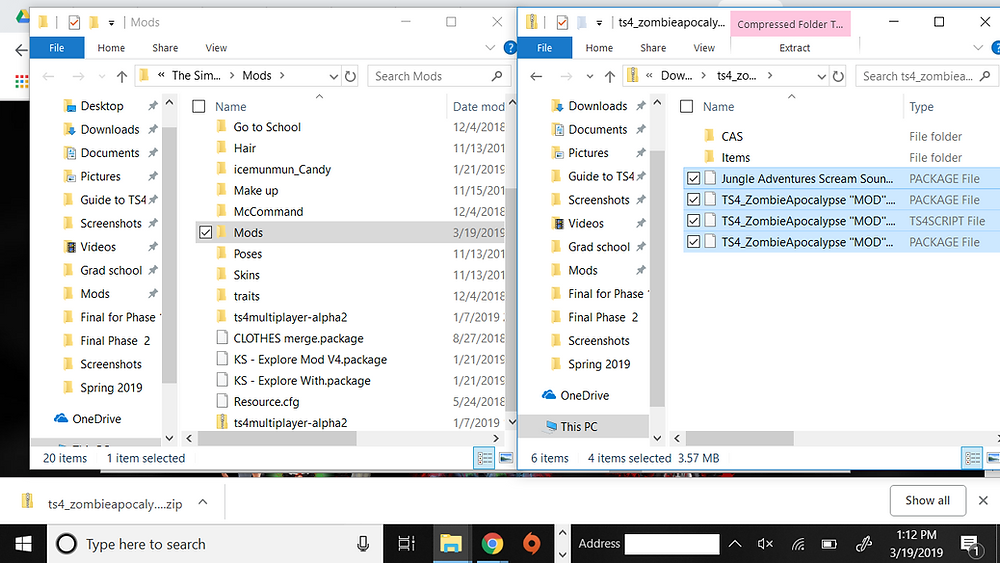The image size is (1000, 563).
Task: Toggle select-all checkbox in zombieapocalypse window header
Action: click(687, 106)
